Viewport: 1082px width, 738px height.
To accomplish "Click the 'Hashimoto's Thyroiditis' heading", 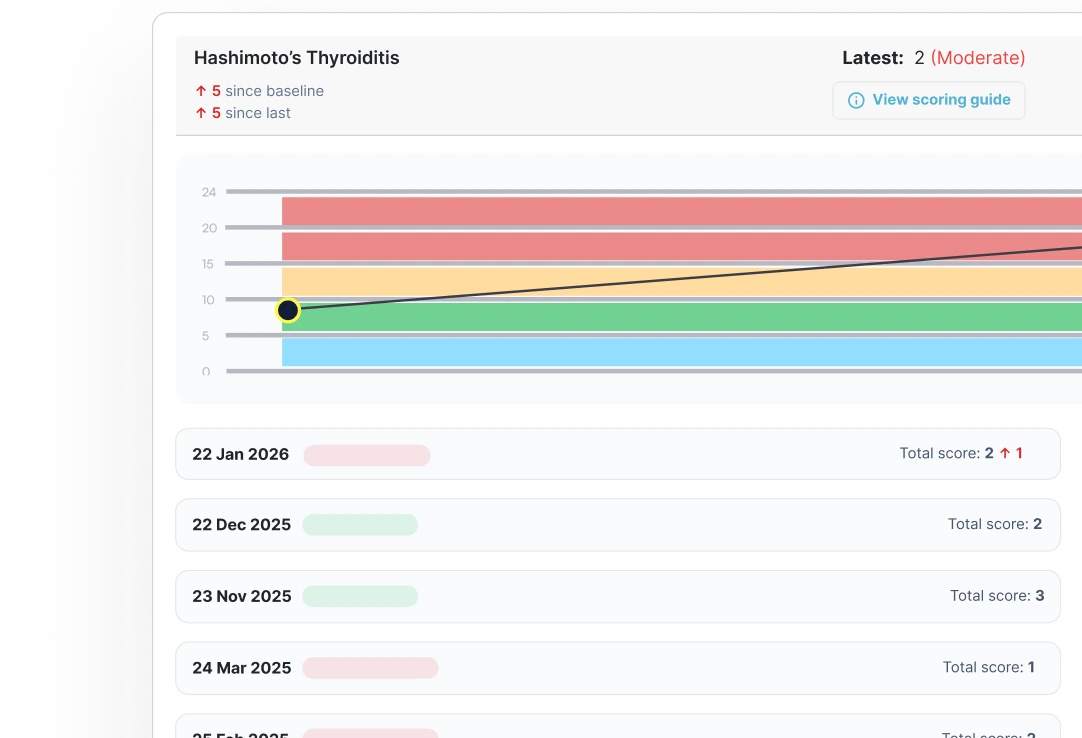I will pos(296,58).
